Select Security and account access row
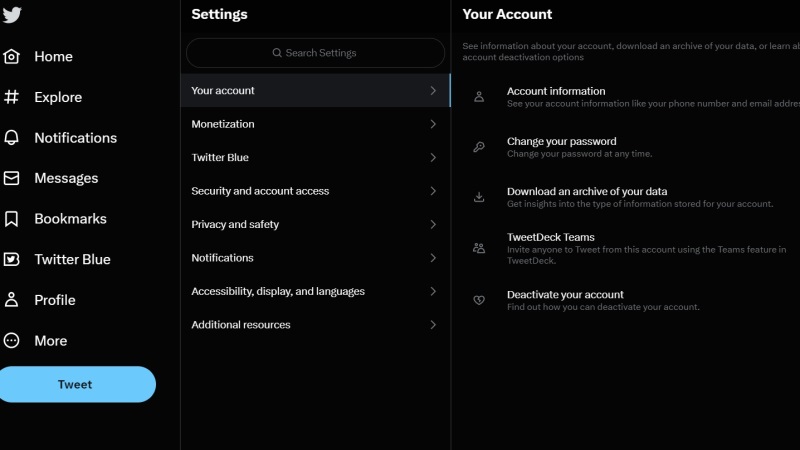 coord(315,191)
